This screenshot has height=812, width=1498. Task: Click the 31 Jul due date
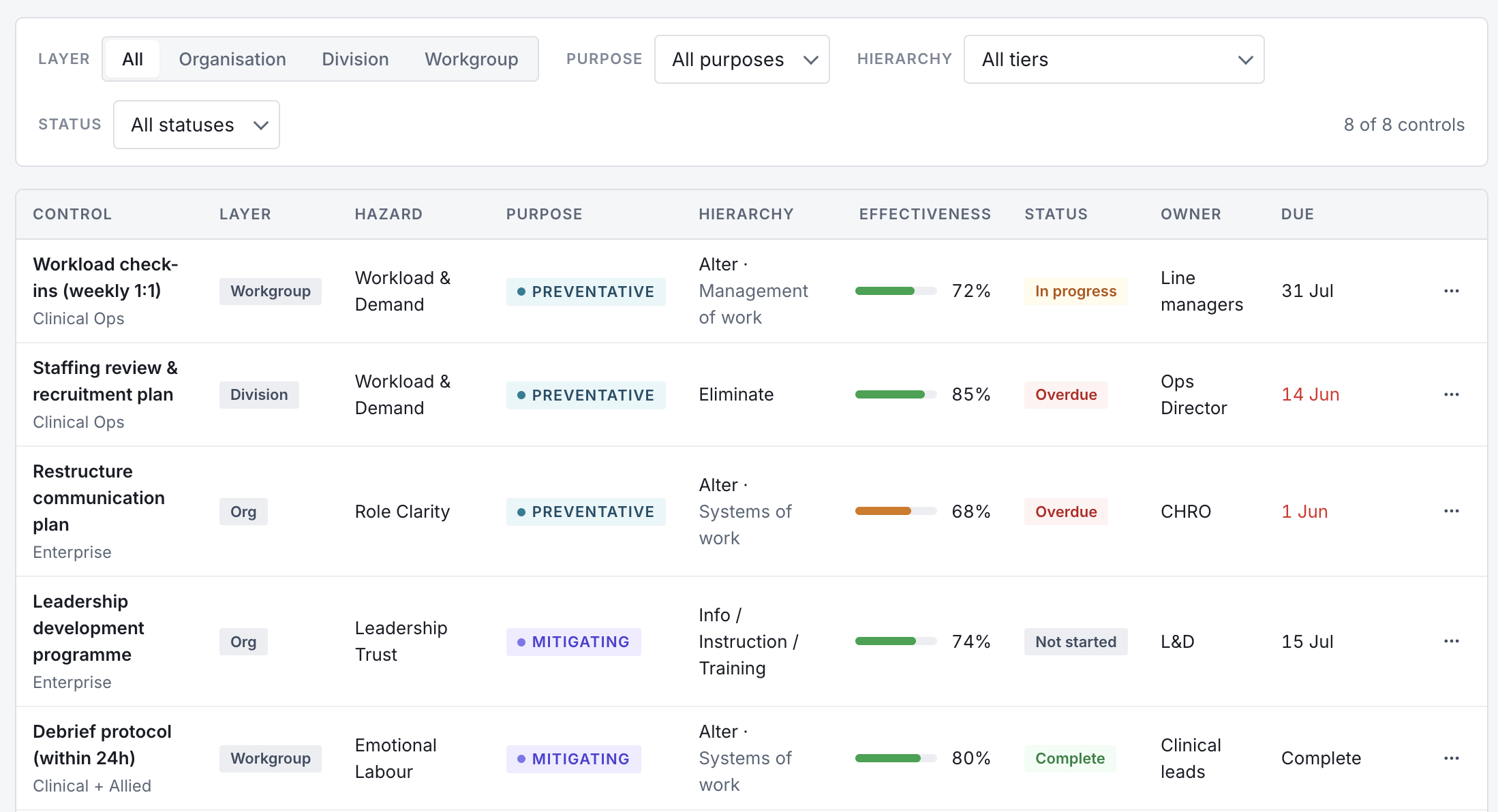(x=1307, y=291)
